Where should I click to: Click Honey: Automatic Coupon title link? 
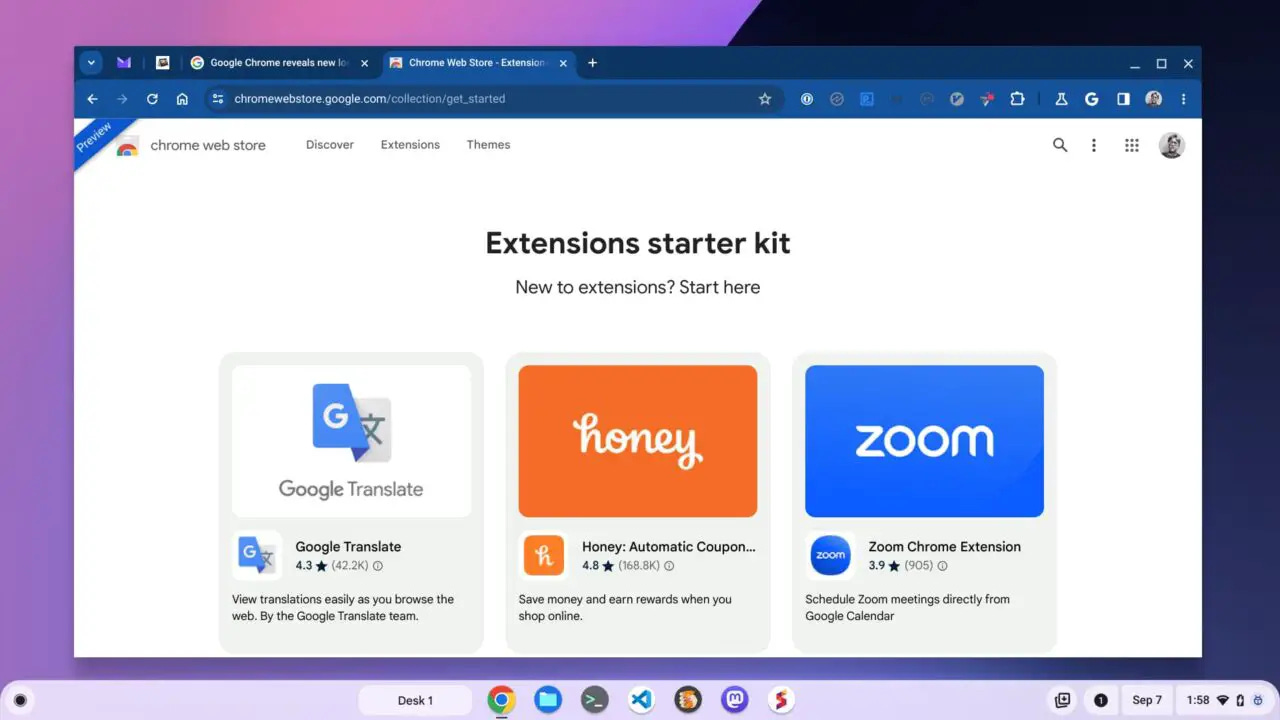click(x=669, y=547)
